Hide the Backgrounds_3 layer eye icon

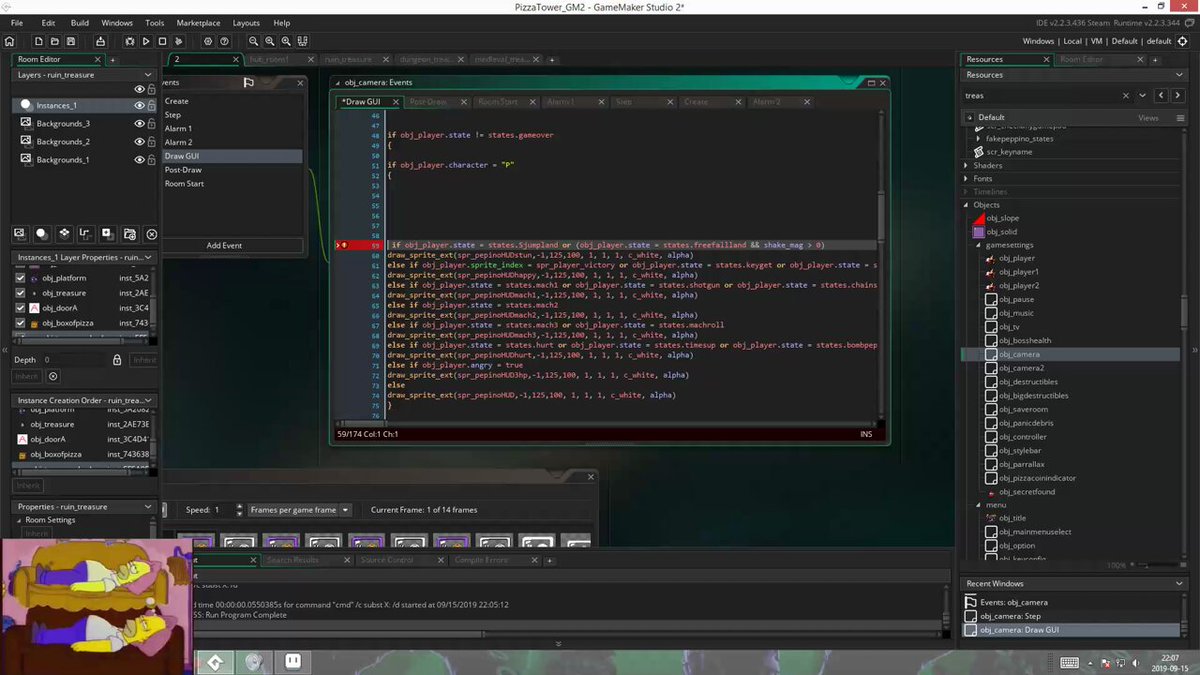coord(140,123)
